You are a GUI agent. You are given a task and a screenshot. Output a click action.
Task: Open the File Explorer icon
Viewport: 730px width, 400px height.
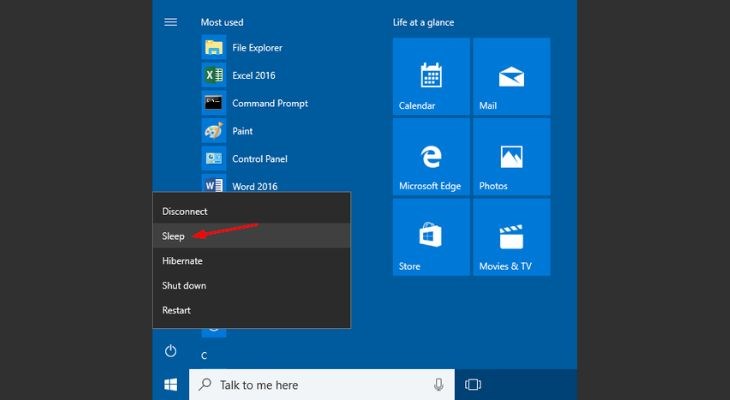(x=214, y=47)
